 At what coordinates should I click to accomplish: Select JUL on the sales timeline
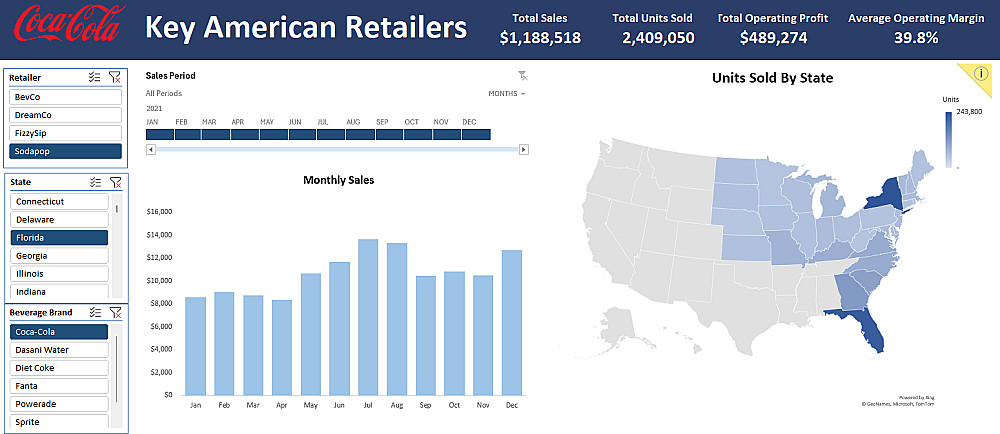pos(326,134)
